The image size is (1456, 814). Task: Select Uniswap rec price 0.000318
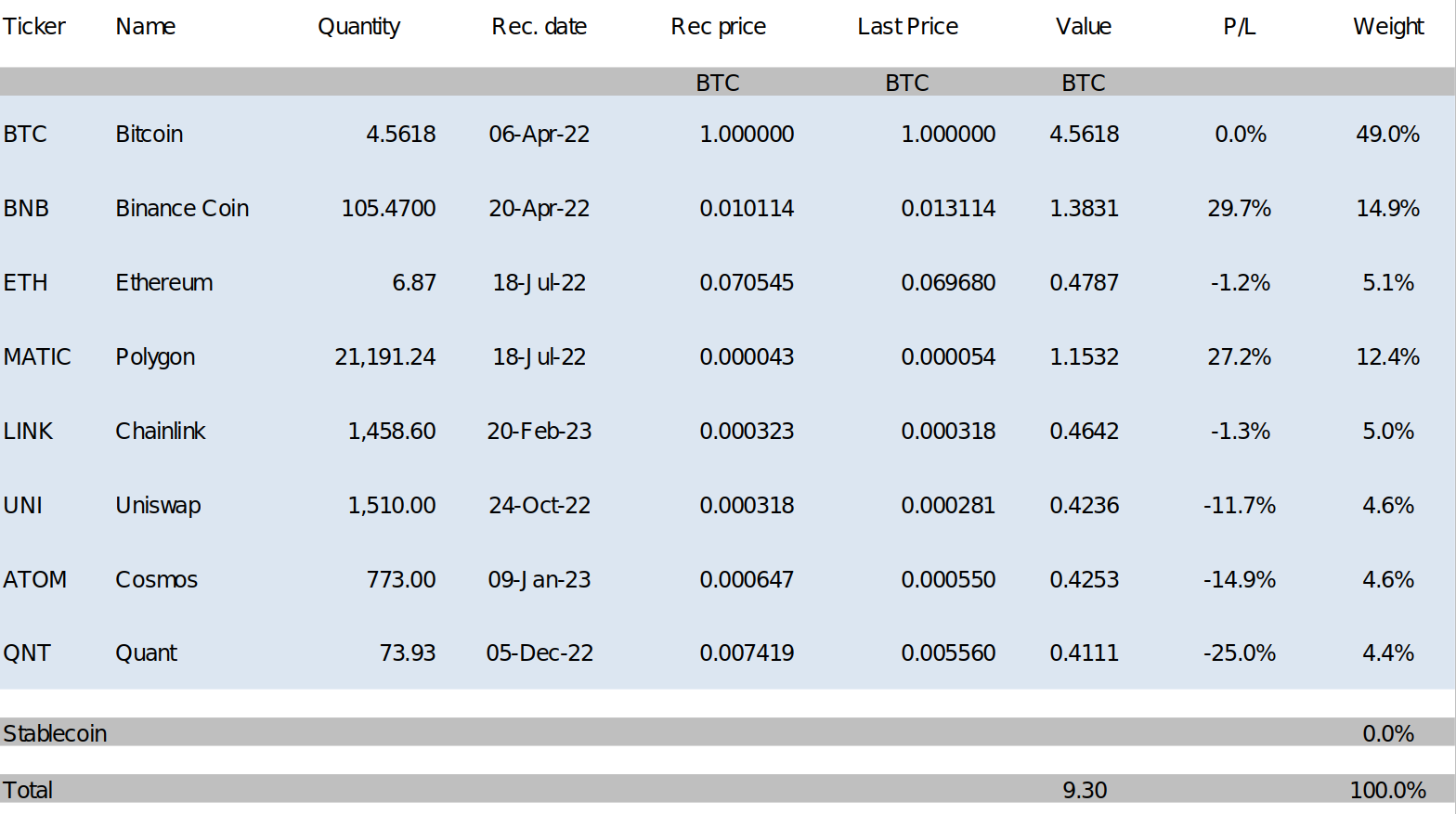coord(747,505)
